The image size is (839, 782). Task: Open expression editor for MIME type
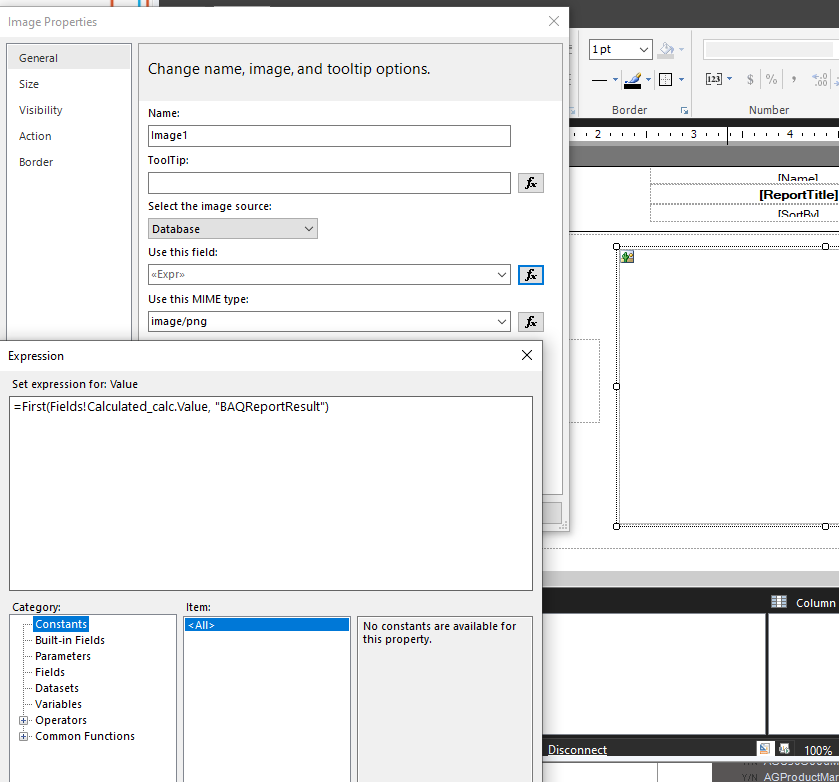click(x=530, y=322)
